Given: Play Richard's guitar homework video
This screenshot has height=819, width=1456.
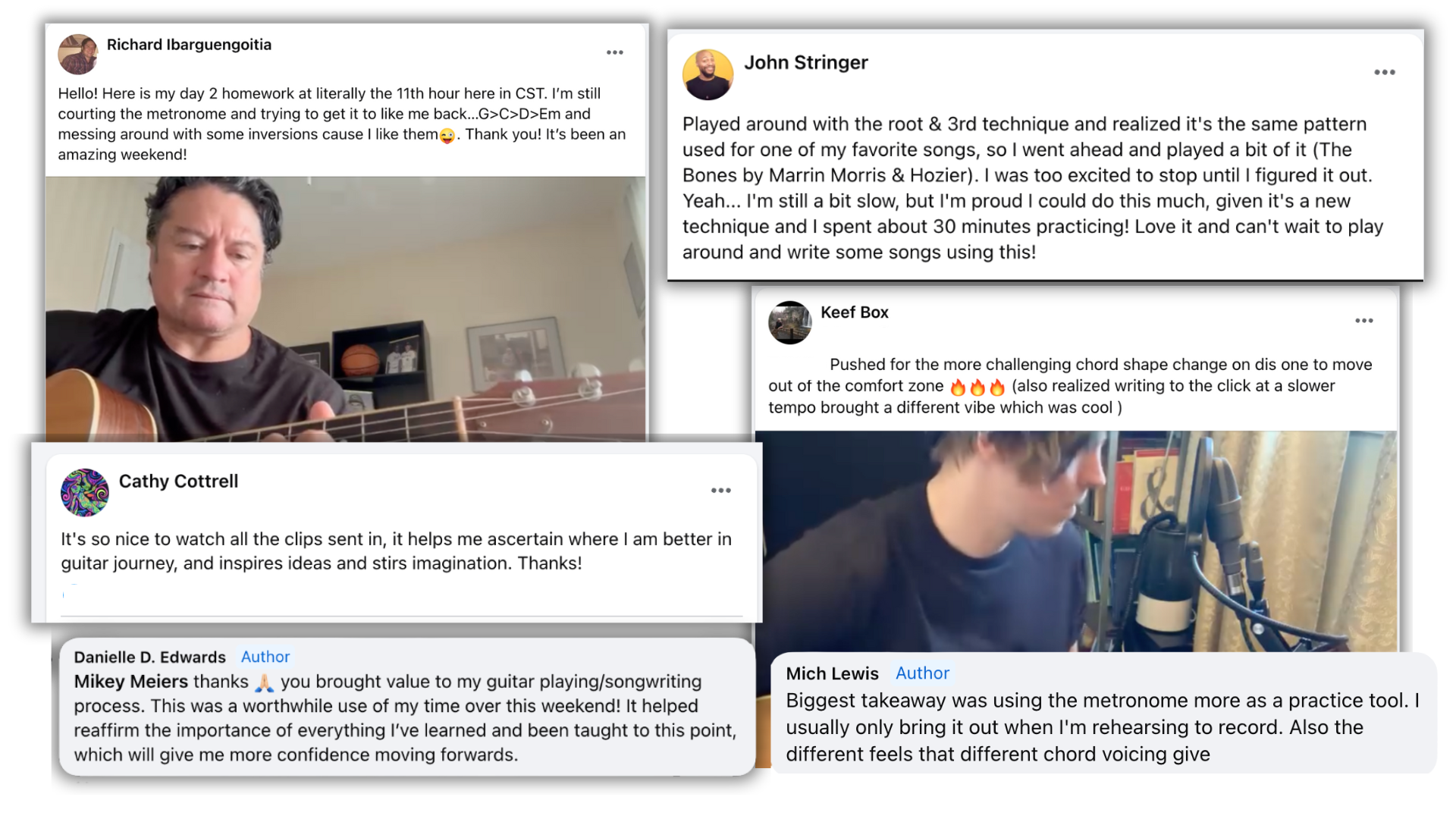Looking at the screenshot, I should click(346, 309).
